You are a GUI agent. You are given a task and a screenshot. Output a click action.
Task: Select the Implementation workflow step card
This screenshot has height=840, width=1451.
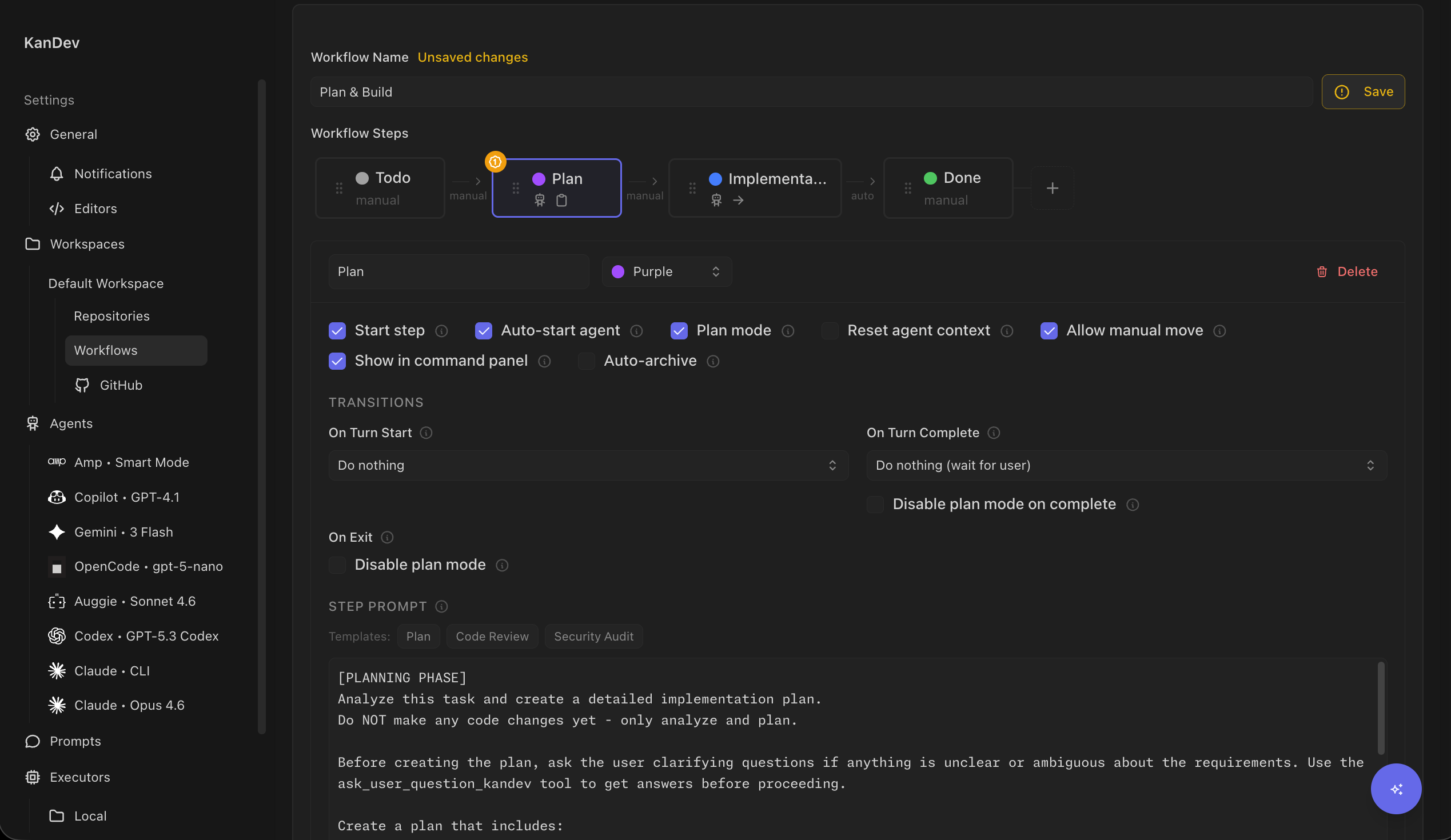point(755,188)
